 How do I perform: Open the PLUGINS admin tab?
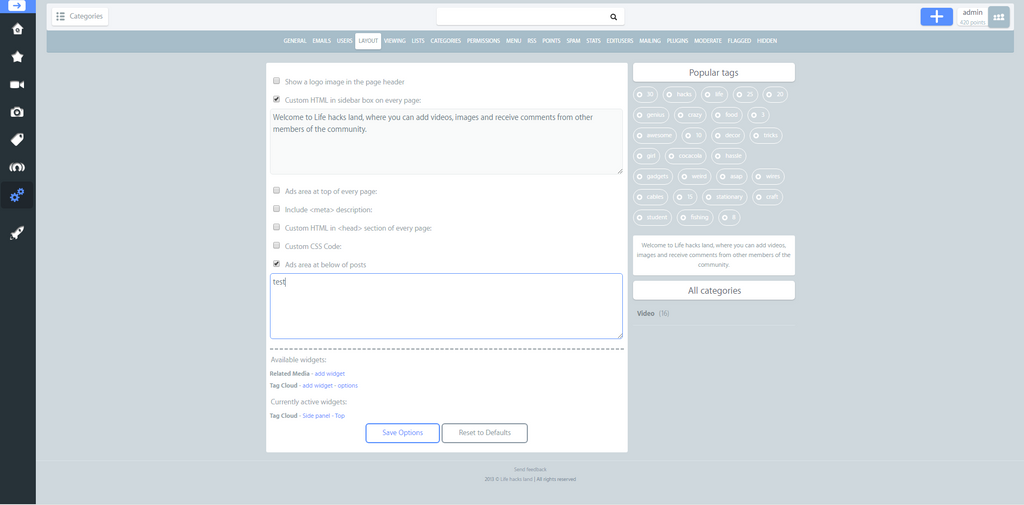tap(677, 41)
